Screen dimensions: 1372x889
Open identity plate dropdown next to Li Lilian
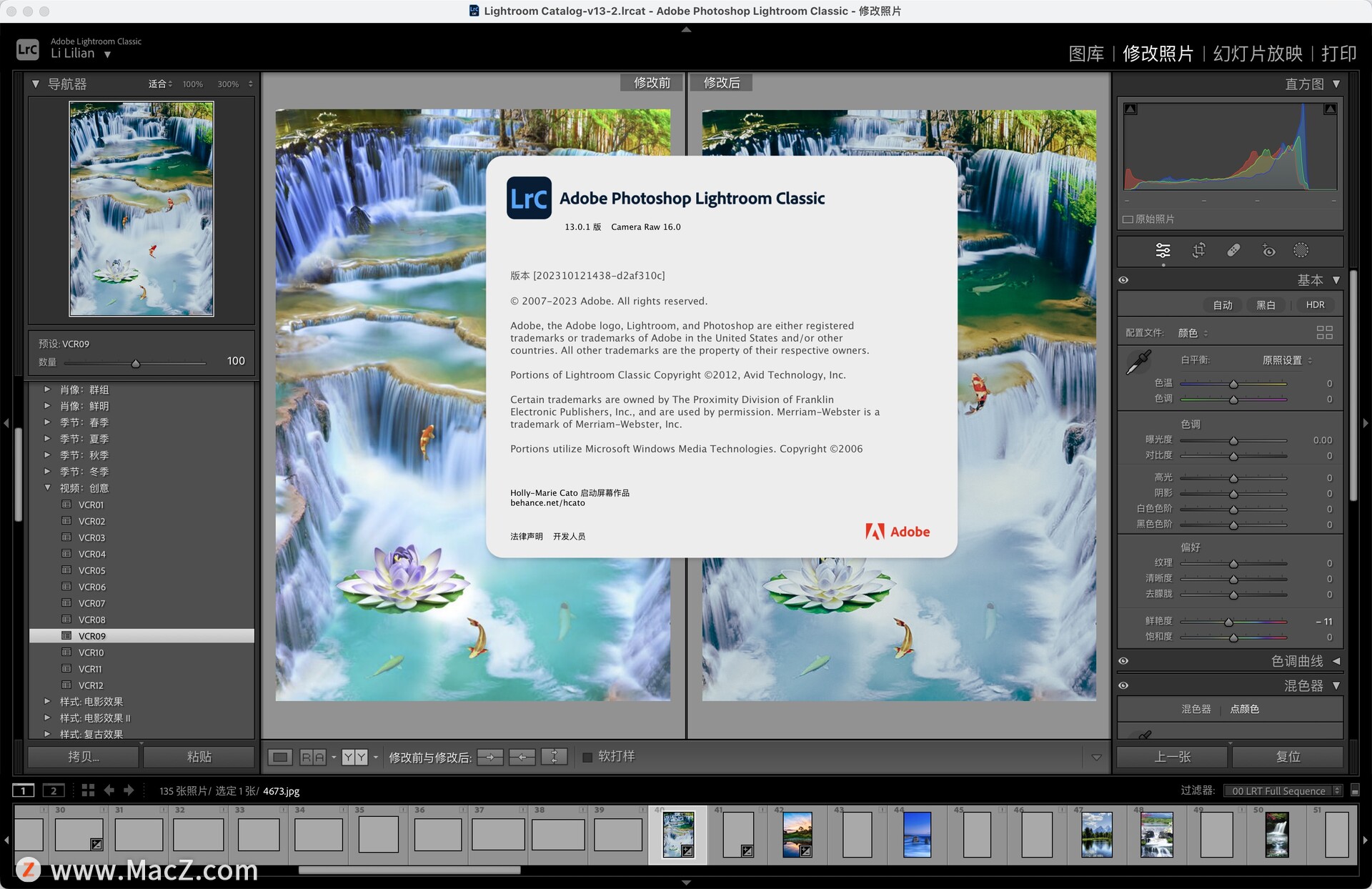coord(107,54)
